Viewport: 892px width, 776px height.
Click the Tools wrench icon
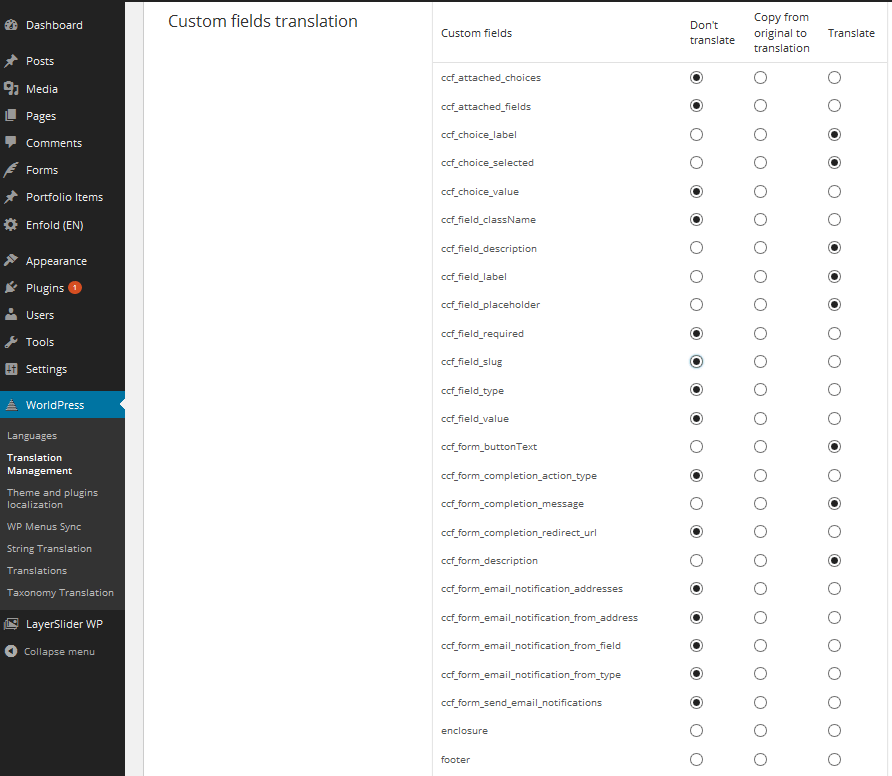[11, 342]
